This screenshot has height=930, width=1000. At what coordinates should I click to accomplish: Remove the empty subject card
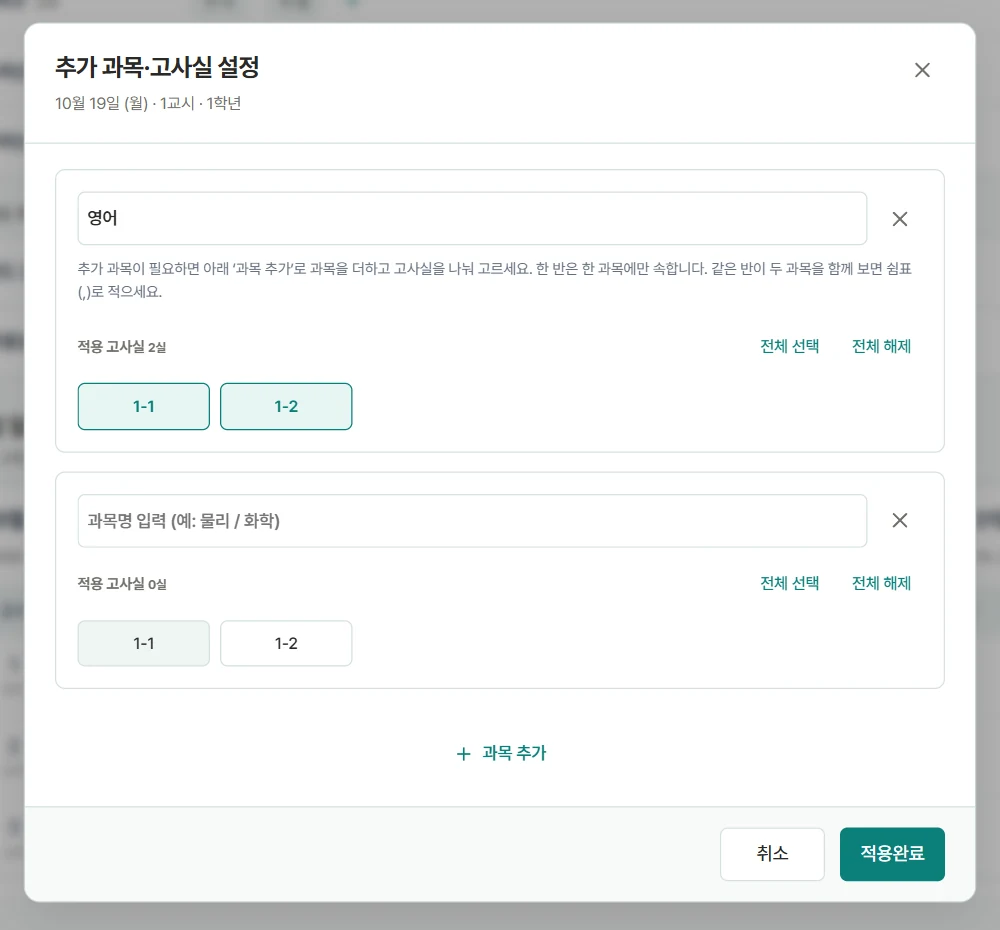[x=900, y=520]
